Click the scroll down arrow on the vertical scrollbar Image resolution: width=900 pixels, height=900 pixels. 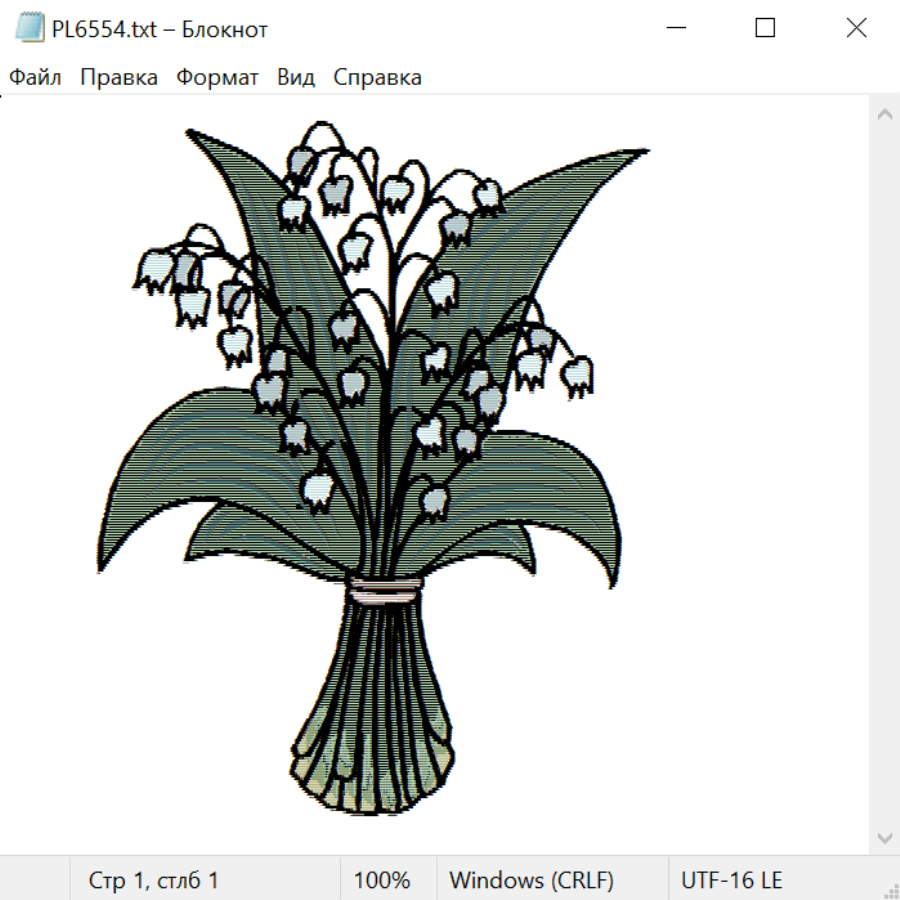tap(884, 837)
